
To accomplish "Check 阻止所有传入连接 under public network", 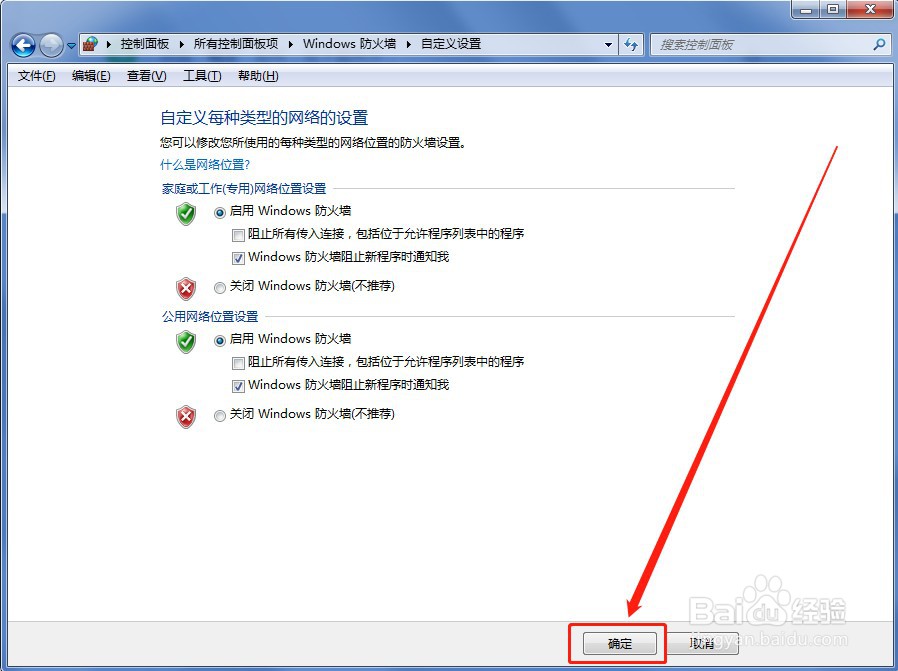I will (238, 363).
